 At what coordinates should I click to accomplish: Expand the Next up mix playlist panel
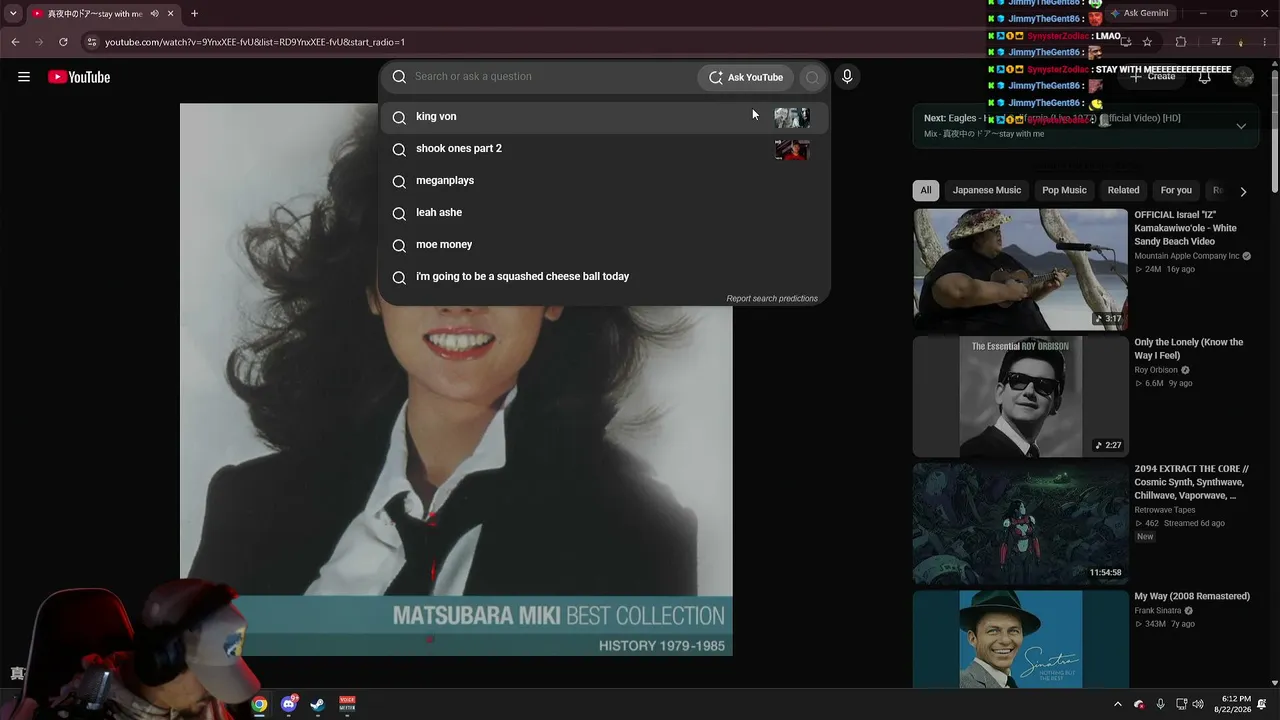point(1241,126)
